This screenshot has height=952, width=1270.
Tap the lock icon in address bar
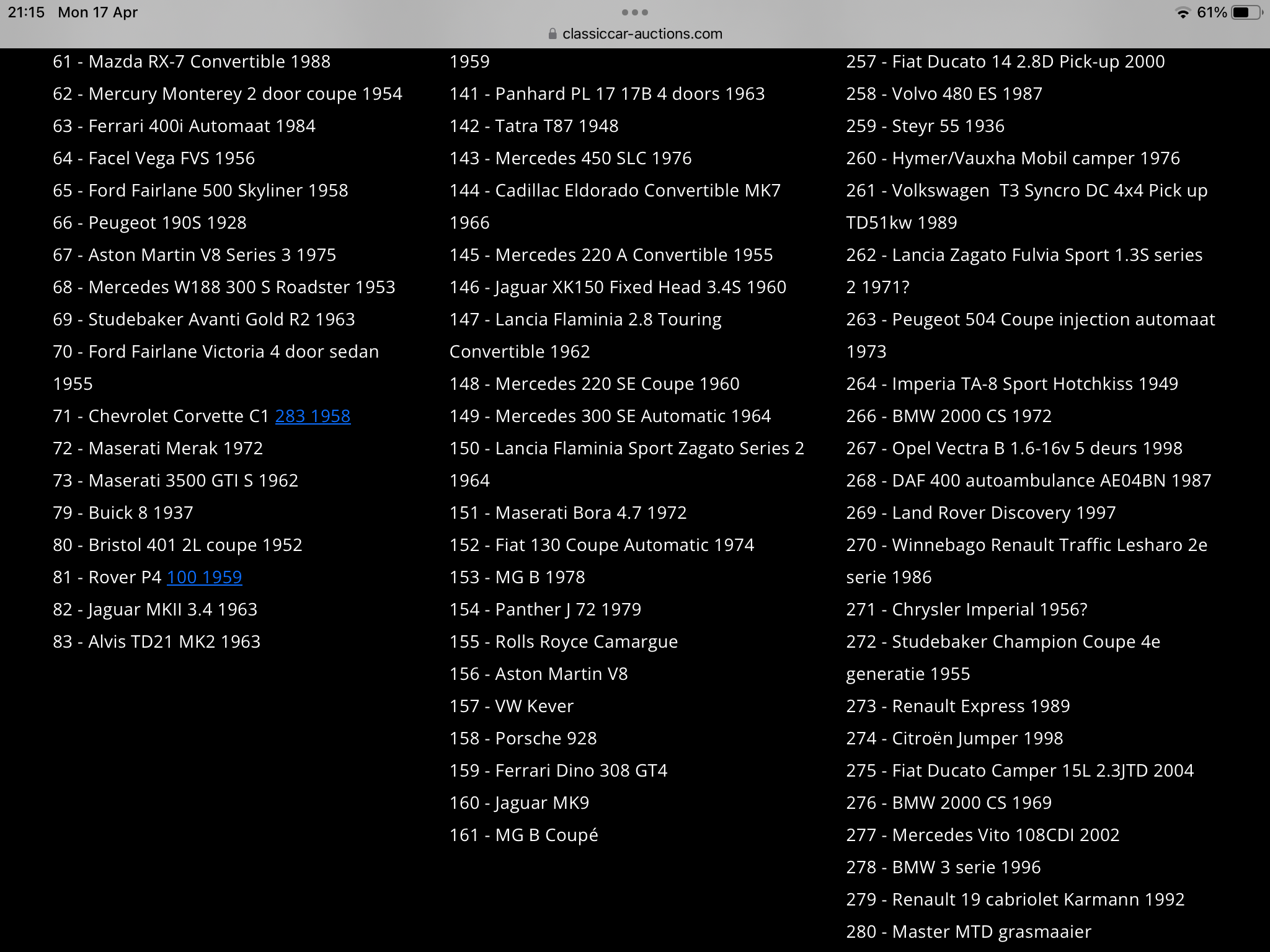(x=553, y=34)
